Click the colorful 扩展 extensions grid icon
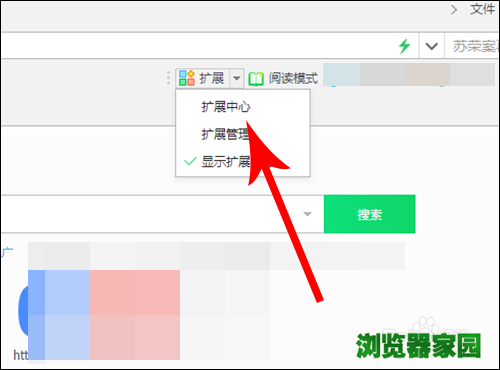The height and width of the screenshot is (370, 500). coord(186,78)
